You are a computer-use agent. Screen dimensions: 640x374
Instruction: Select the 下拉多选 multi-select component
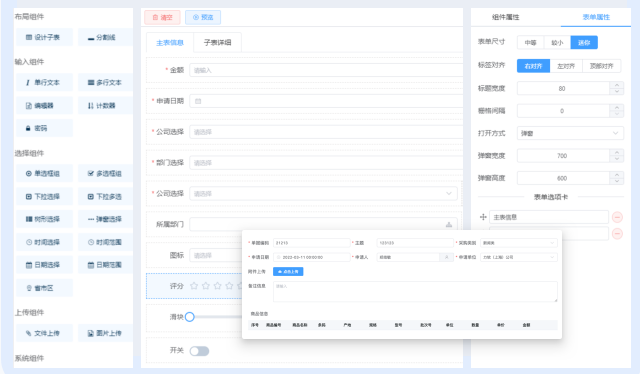pyautogui.click(x=105, y=196)
